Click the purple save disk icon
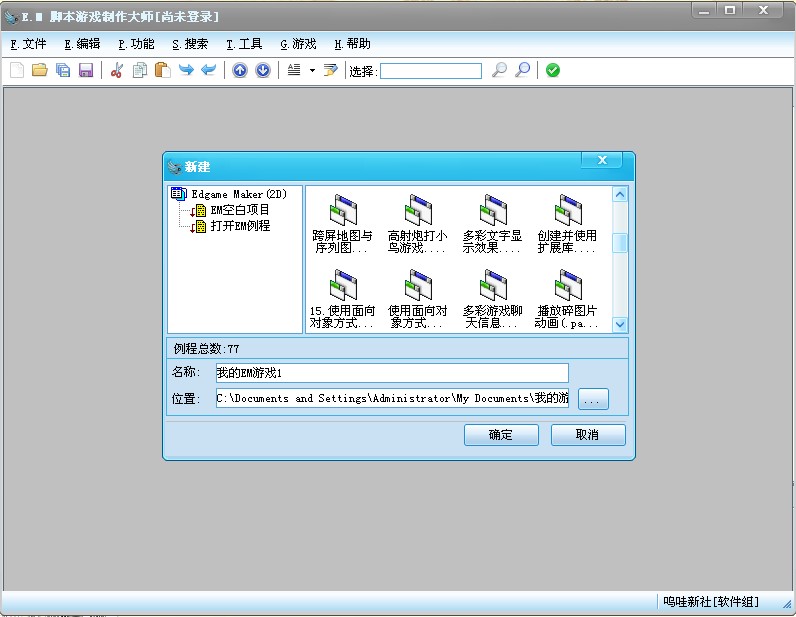The height and width of the screenshot is (617, 796). pyautogui.click(x=86, y=70)
